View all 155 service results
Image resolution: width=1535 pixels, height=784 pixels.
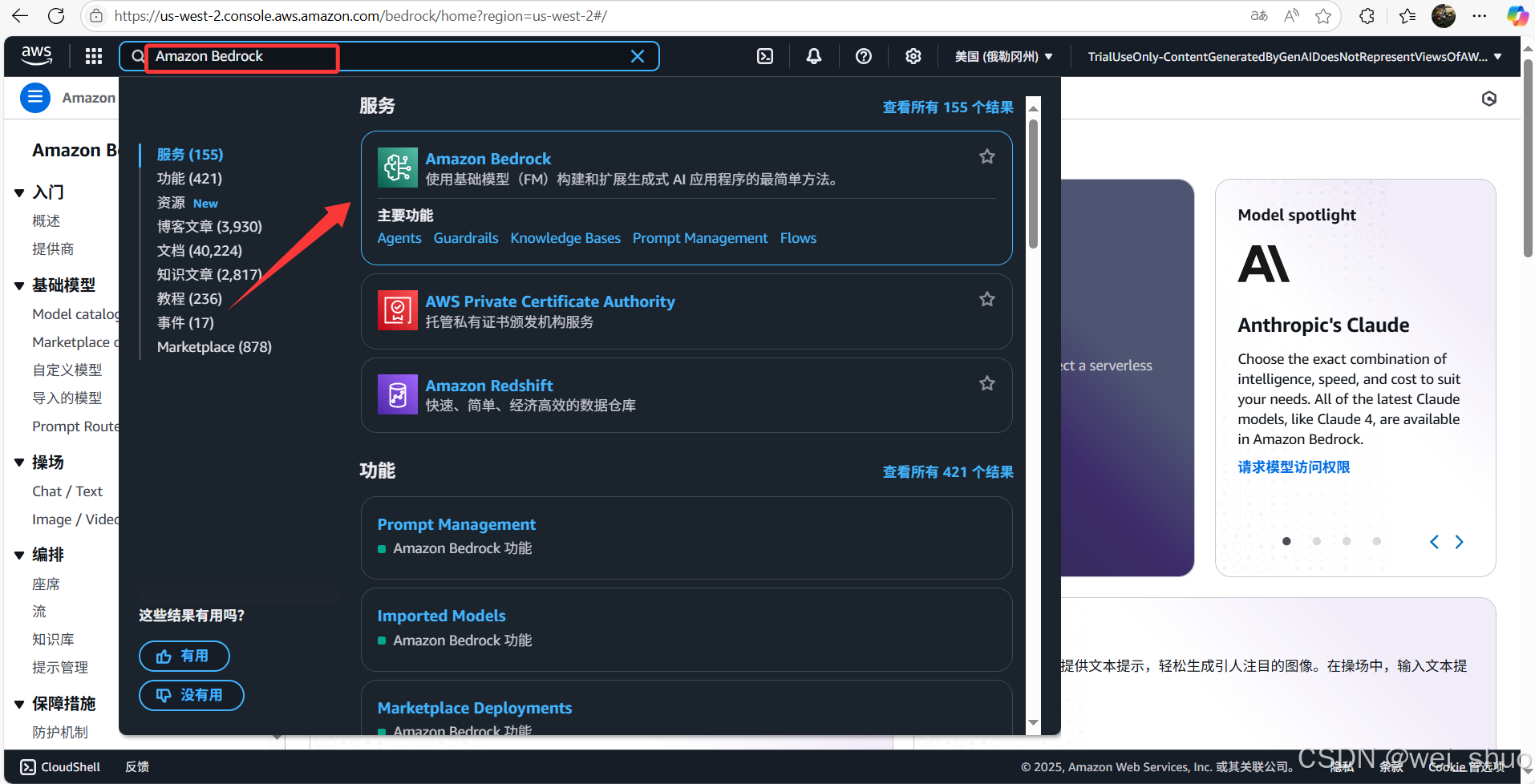tap(948, 107)
